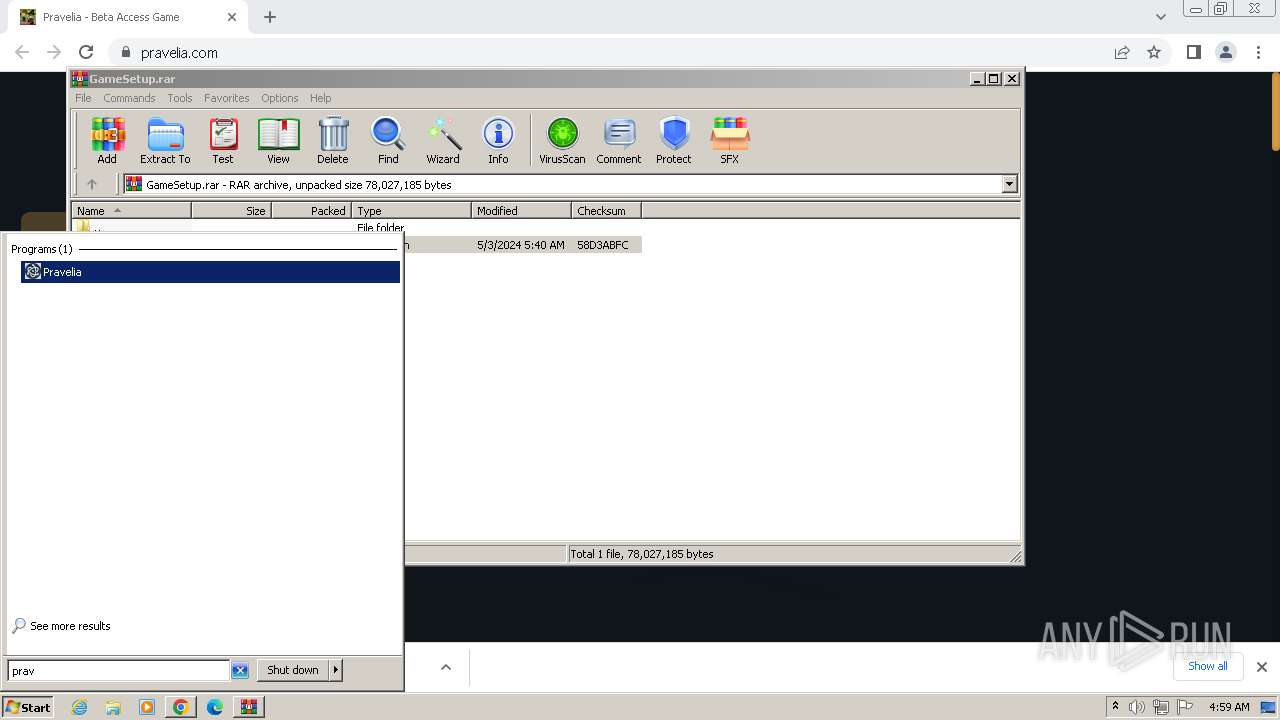Clear the Start menu search text
The image size is (1280, 720).
(x=240, y=671)
